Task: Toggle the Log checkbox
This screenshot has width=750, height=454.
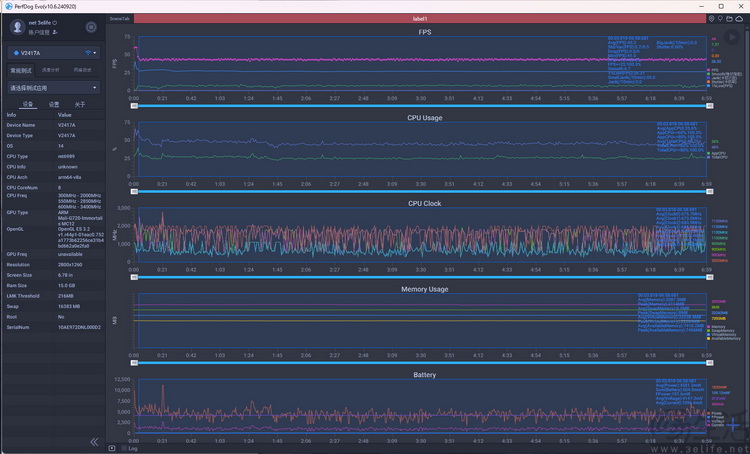Action: click(x=124, y=448)
